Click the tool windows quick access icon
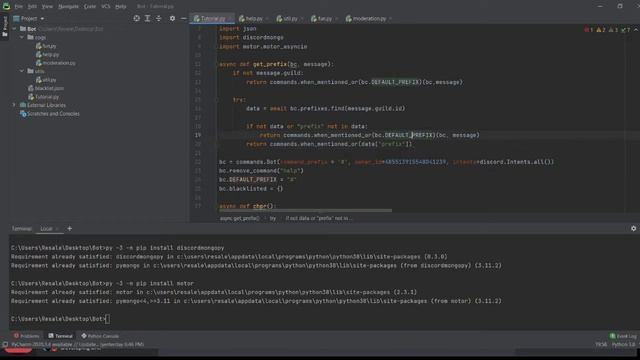 5,344
